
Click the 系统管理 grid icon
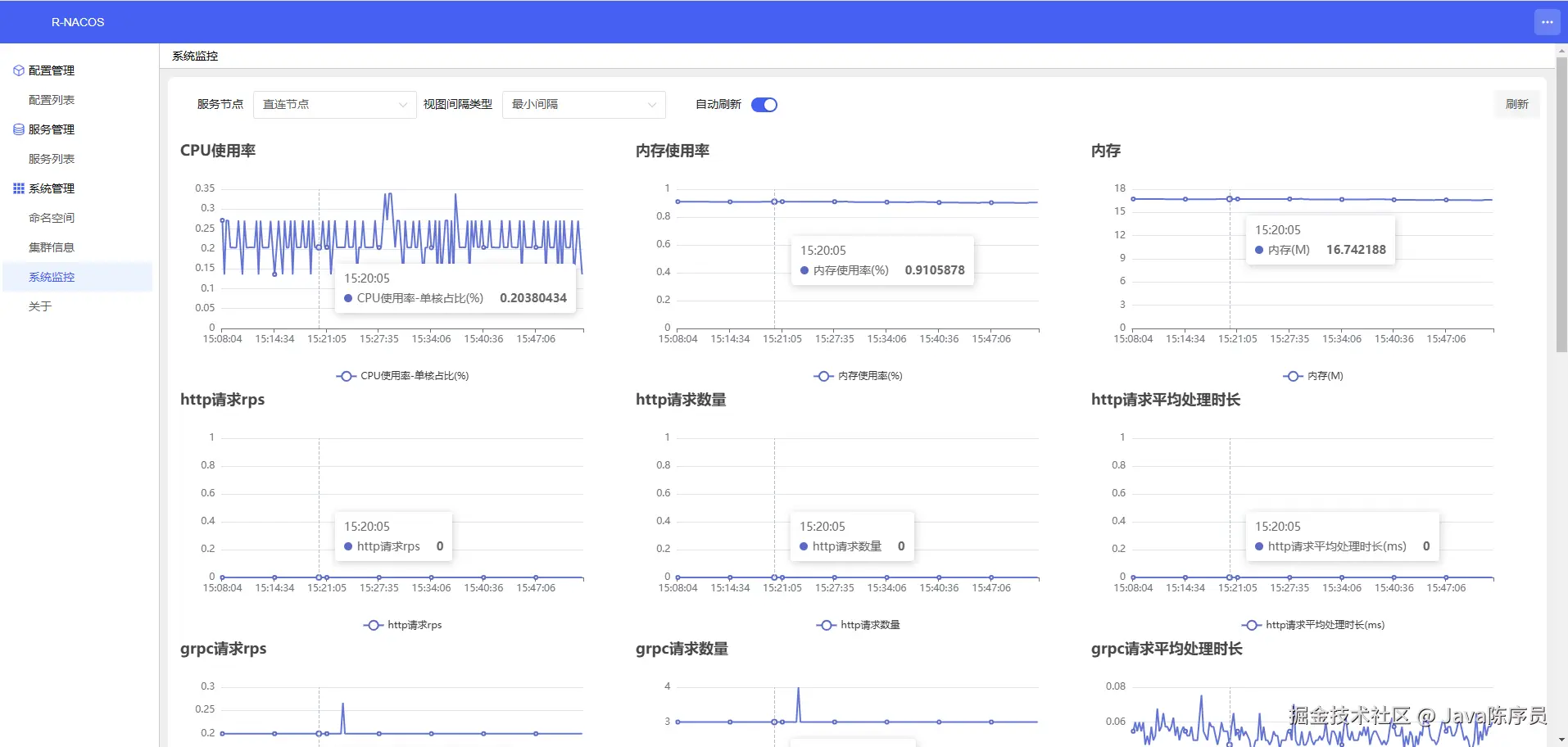click(x=18, y=188)
